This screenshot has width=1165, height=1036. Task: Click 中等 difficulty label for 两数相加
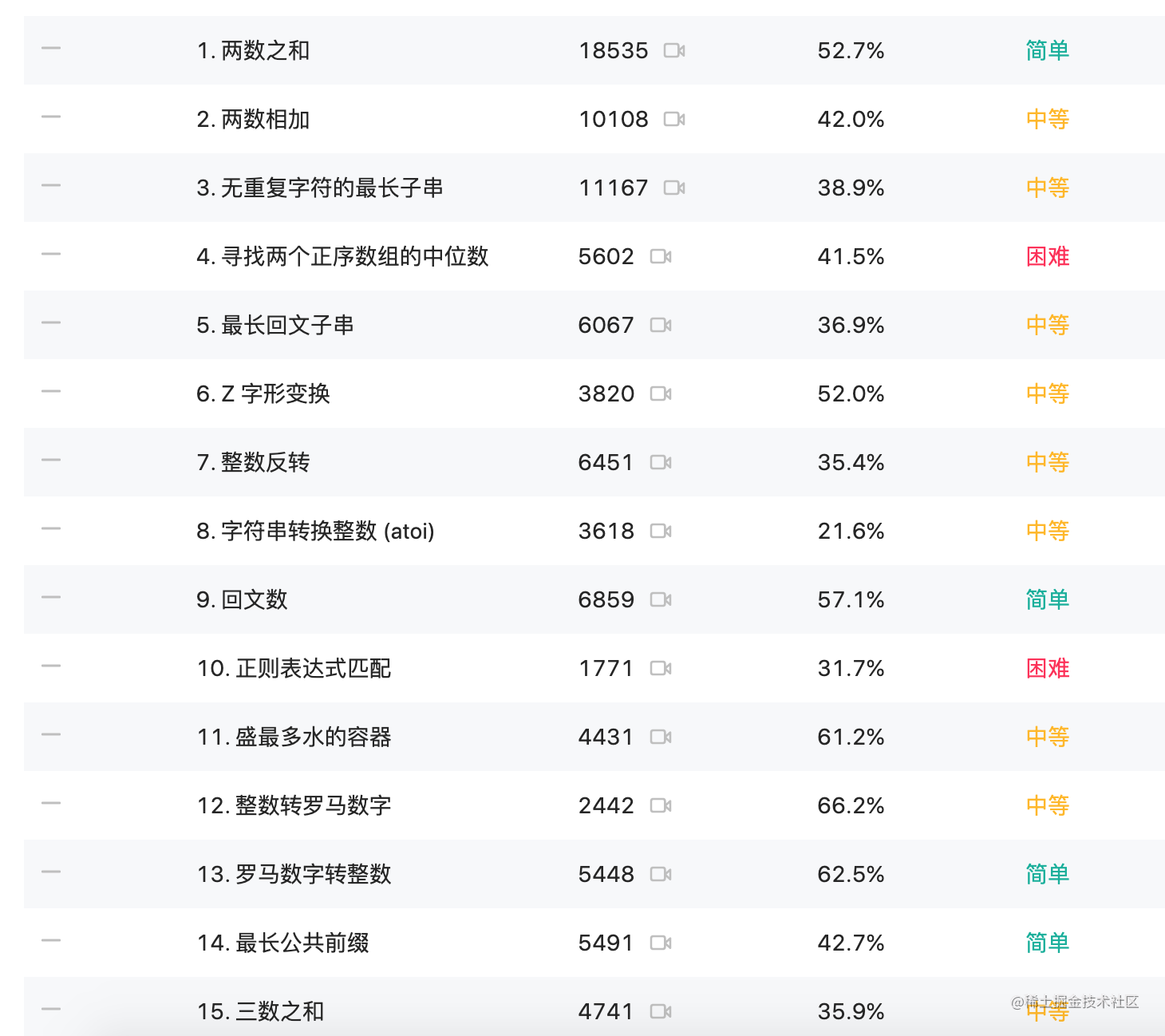tap(1048, 119)
